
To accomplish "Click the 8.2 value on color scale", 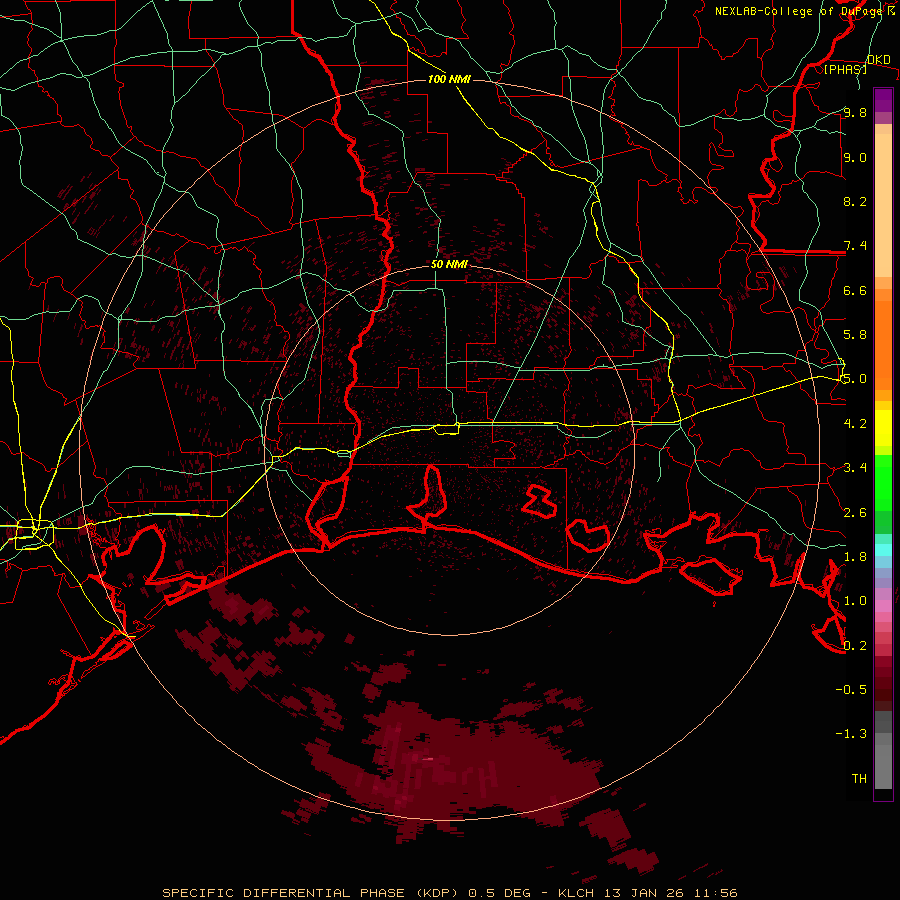I will (855, 201).
